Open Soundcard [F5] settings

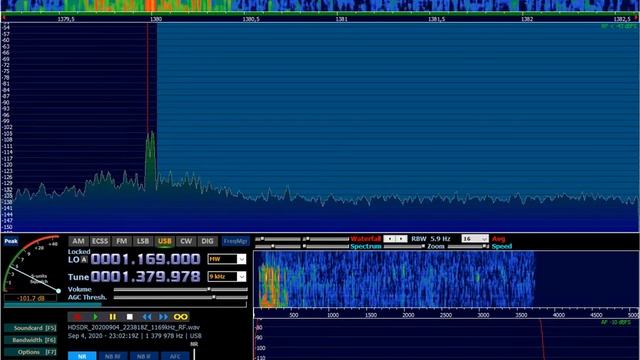(31, 328)
